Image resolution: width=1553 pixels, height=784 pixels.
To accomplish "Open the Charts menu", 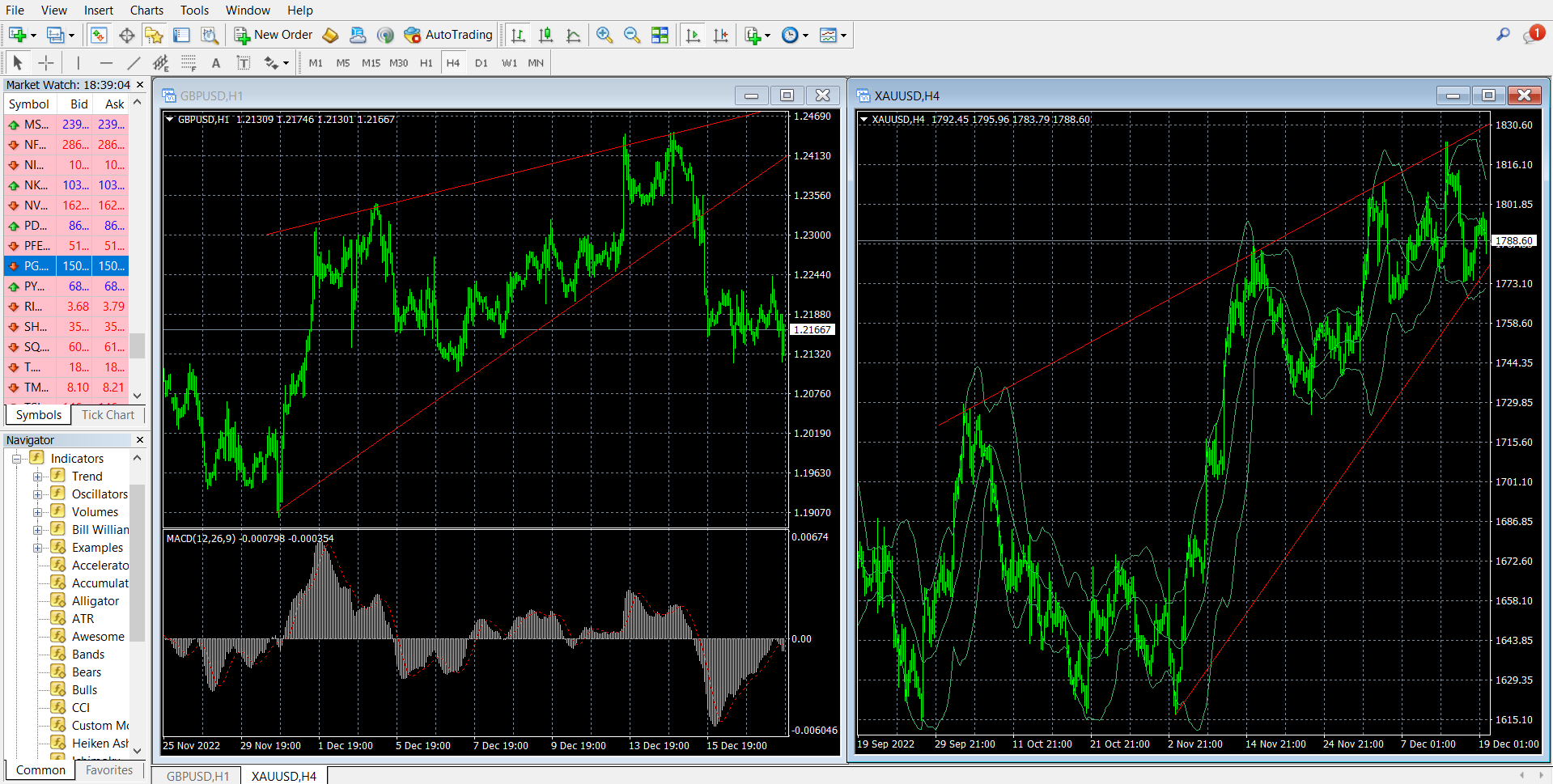I will [146, 11].
